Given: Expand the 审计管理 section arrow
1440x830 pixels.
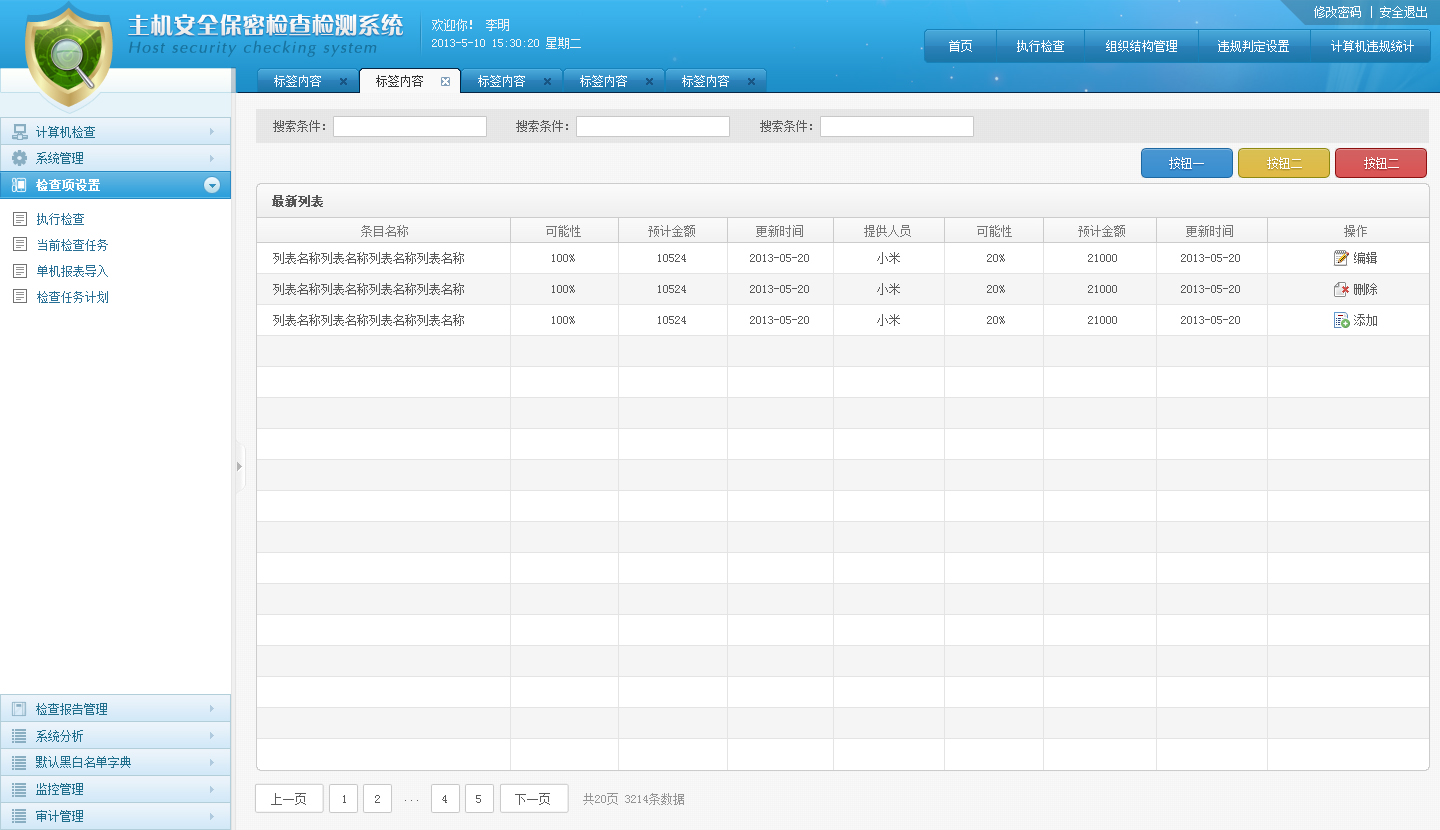Looking at the screenshot, I should click(x=212, y=816).
